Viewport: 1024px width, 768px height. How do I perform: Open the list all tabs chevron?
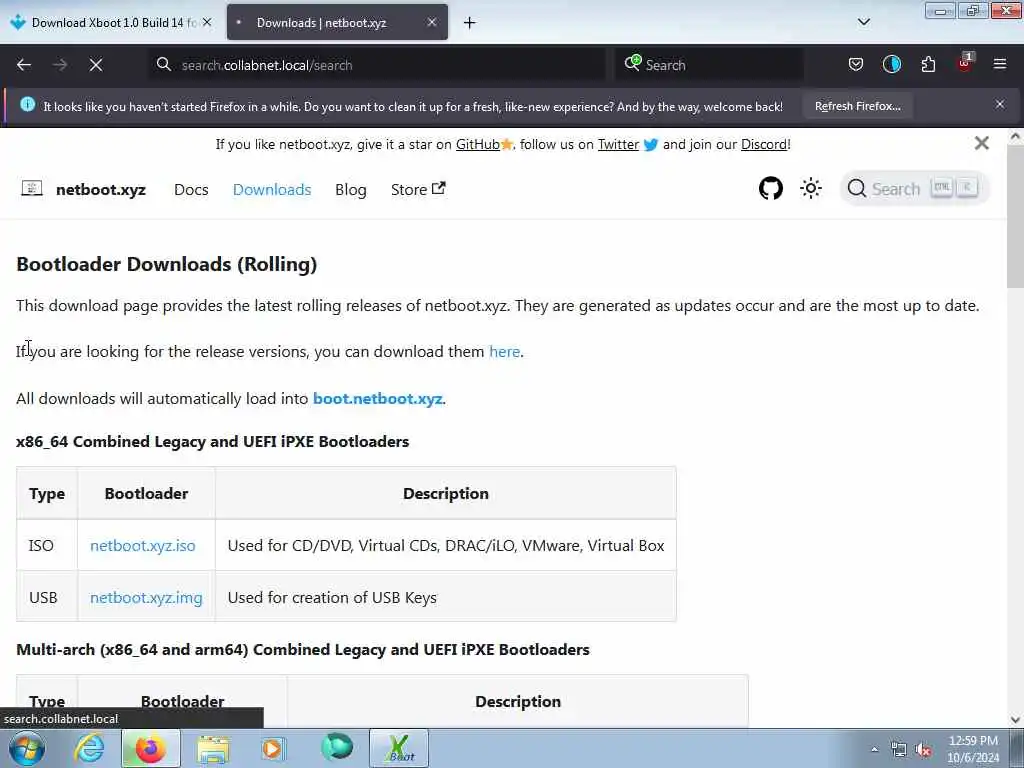pyautogui.click(x=864, y=22)
